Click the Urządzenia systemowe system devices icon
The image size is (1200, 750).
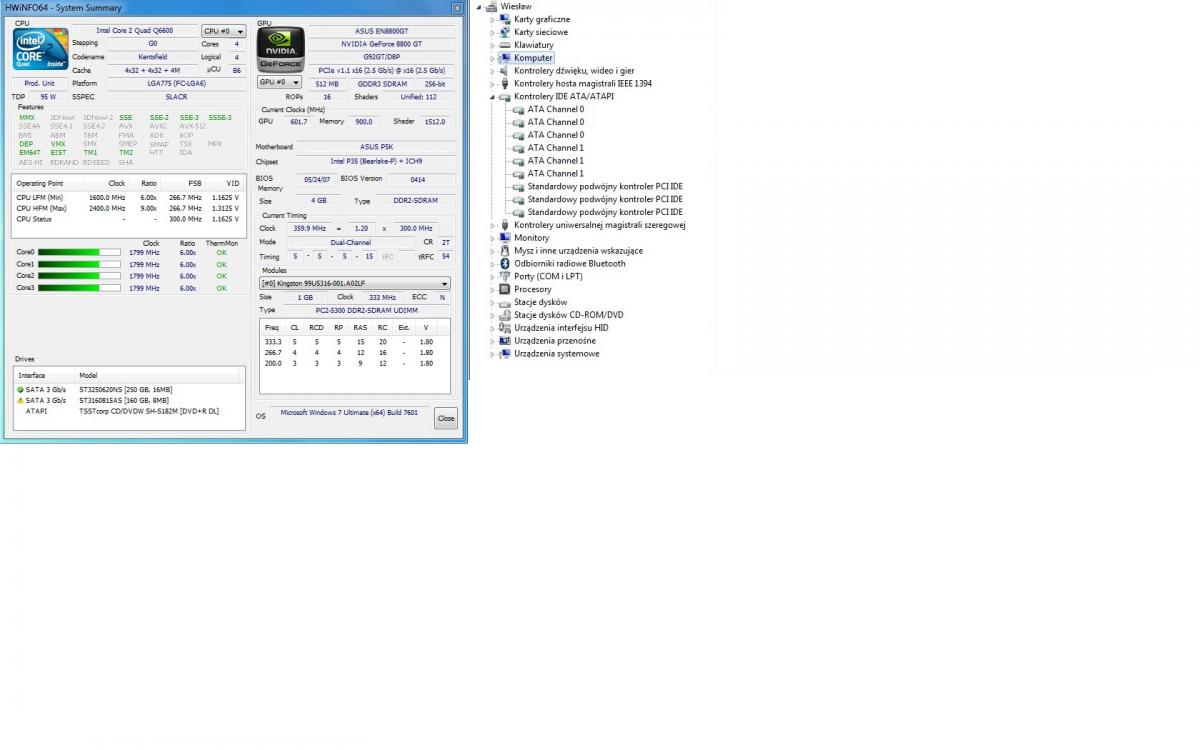pyautogui.click(x=505, y=354)
